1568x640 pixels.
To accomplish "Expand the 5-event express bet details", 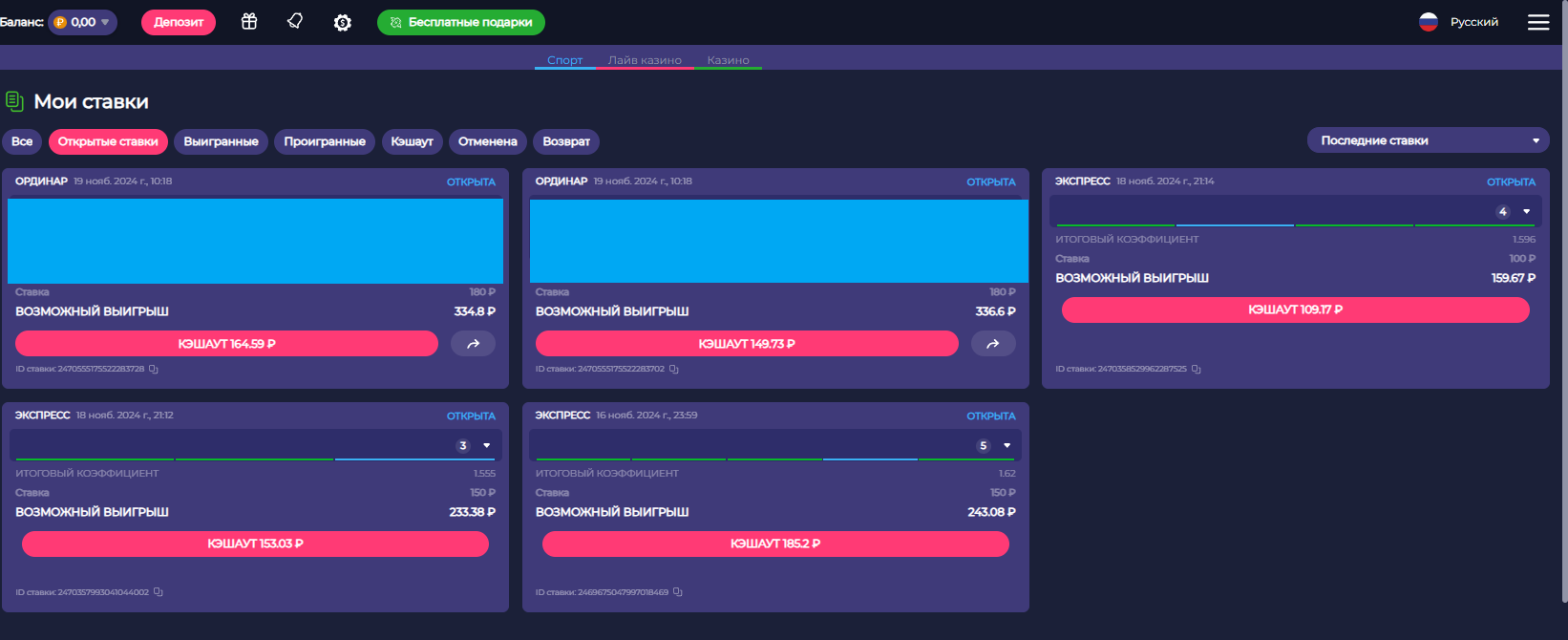I will click(x=1006, y=445).
